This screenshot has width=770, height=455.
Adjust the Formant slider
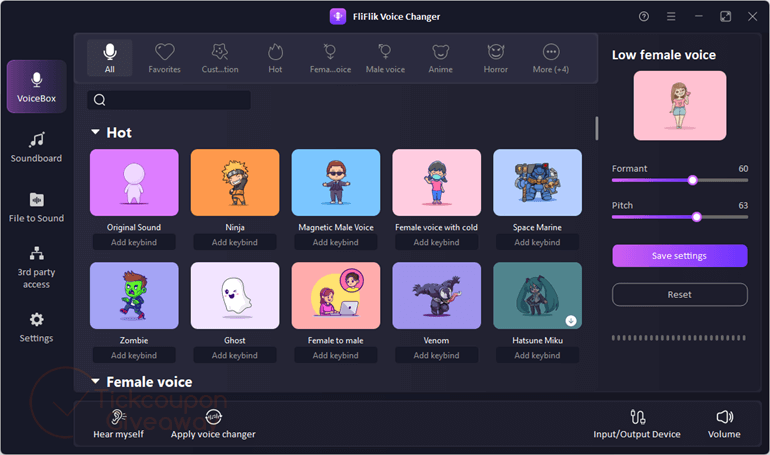coord(692,180)
